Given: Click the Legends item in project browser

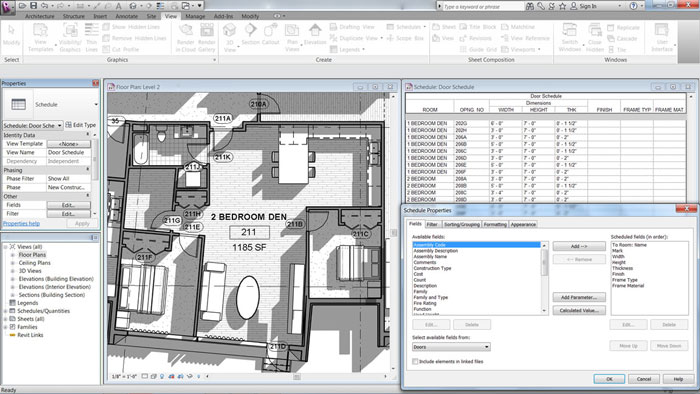Looking at the screenshot, I should [27, 303].
